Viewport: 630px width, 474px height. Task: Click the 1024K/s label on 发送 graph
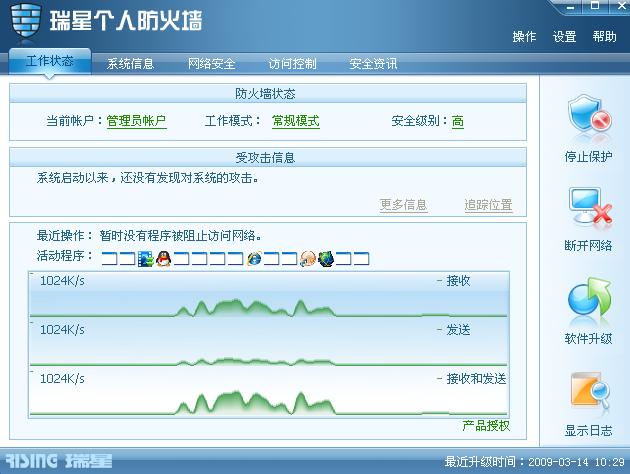[x=62, y=329]
